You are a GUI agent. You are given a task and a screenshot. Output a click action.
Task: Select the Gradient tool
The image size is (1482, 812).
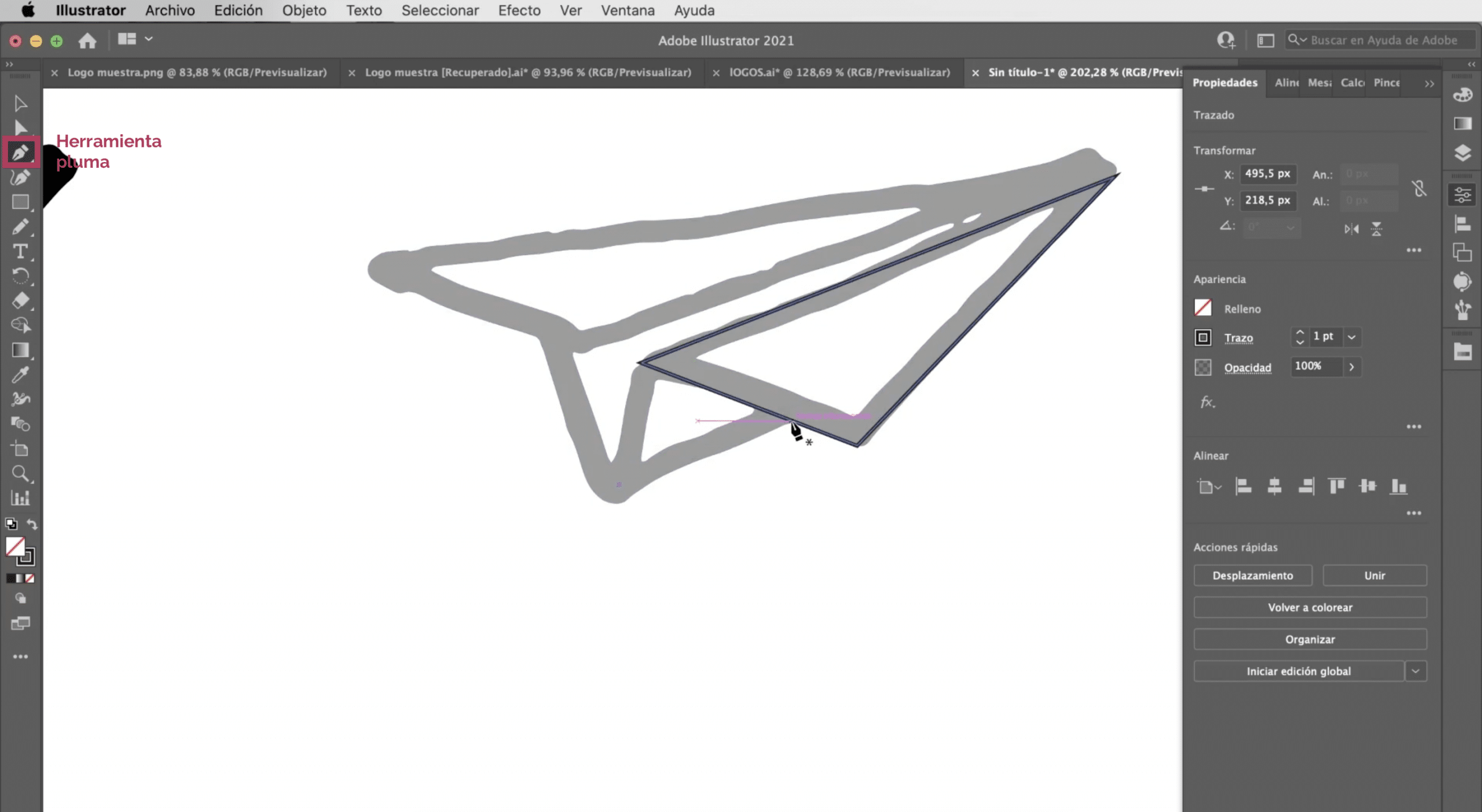20,350
